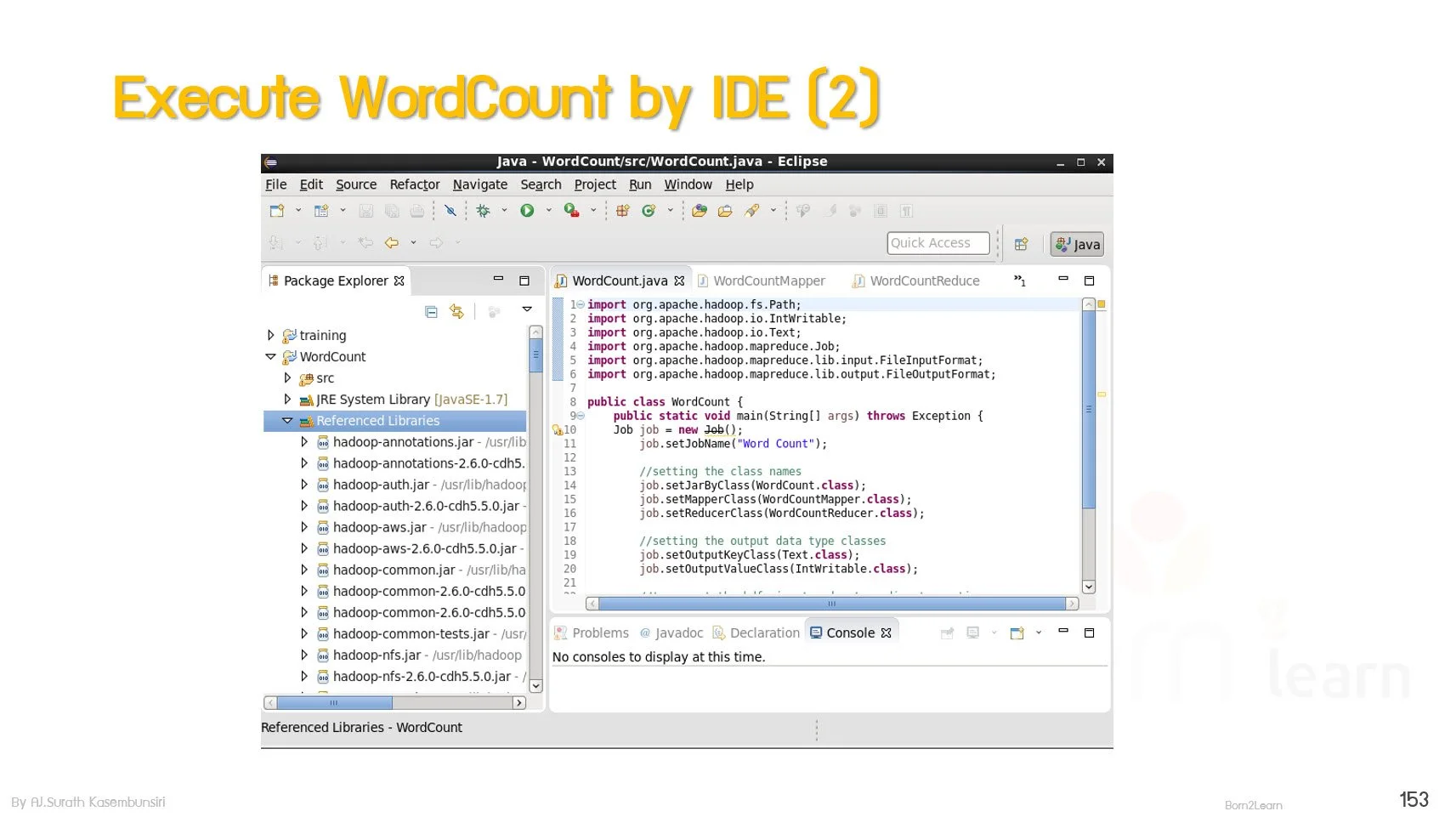Open the Refactor menu

415,184
